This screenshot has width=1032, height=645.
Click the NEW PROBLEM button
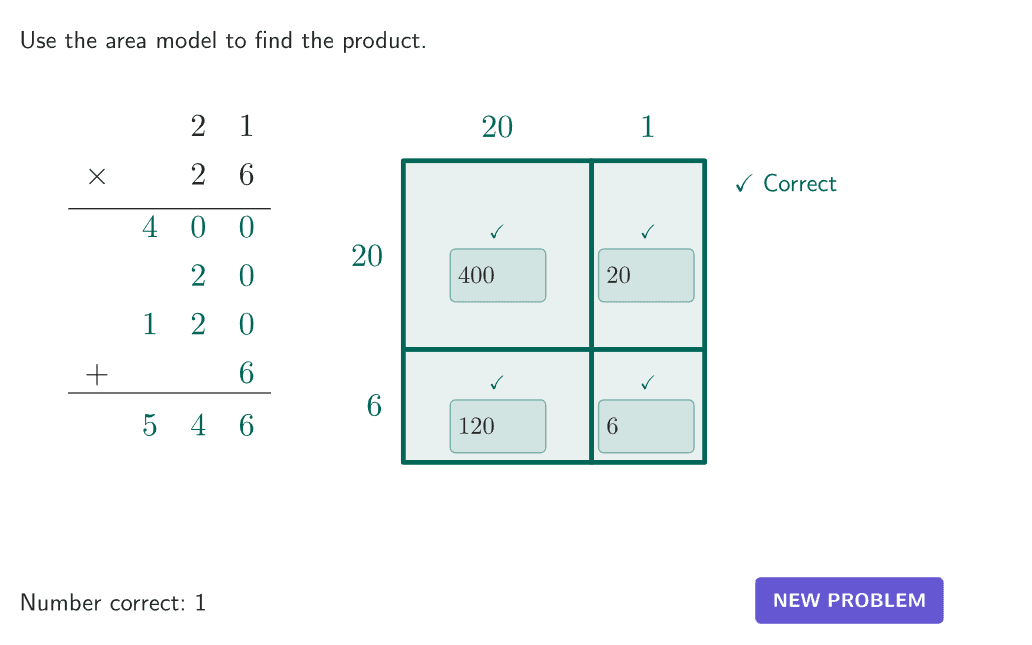[x=849, y=600]
